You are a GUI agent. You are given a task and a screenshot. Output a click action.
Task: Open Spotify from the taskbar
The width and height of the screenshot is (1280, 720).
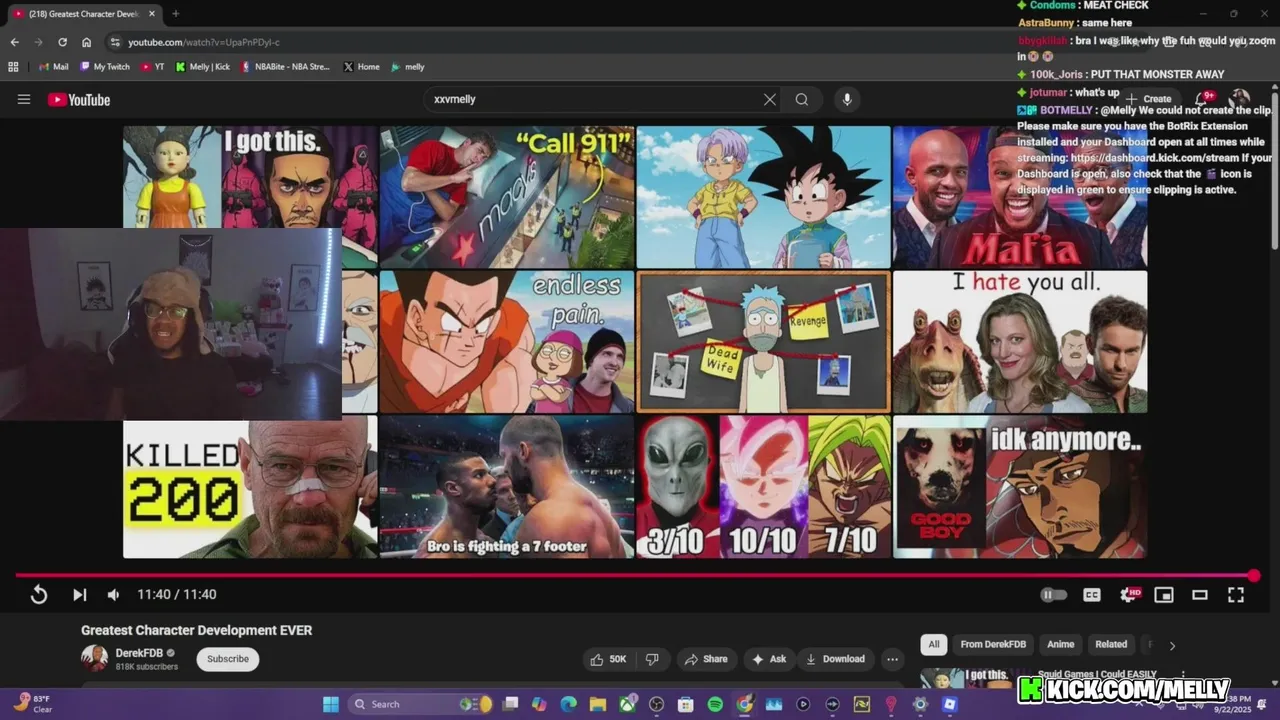coord(715,704)
